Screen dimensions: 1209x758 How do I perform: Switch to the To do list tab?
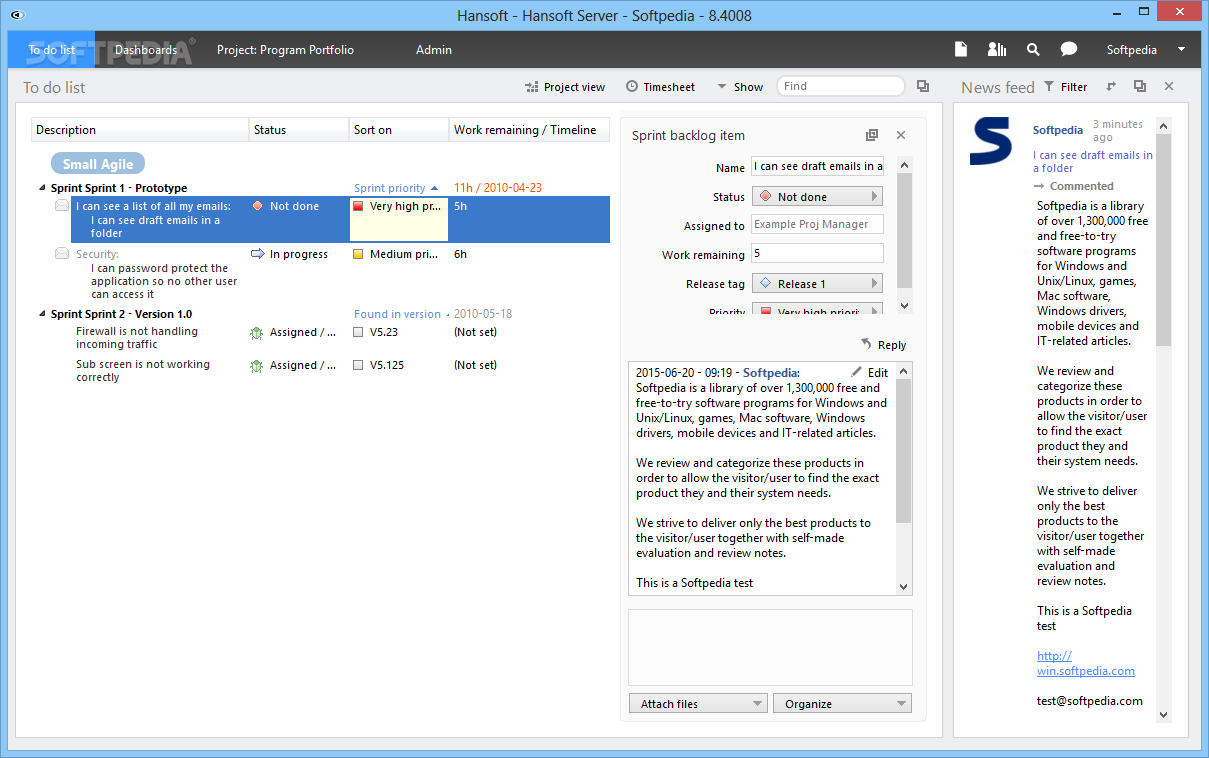52,49
